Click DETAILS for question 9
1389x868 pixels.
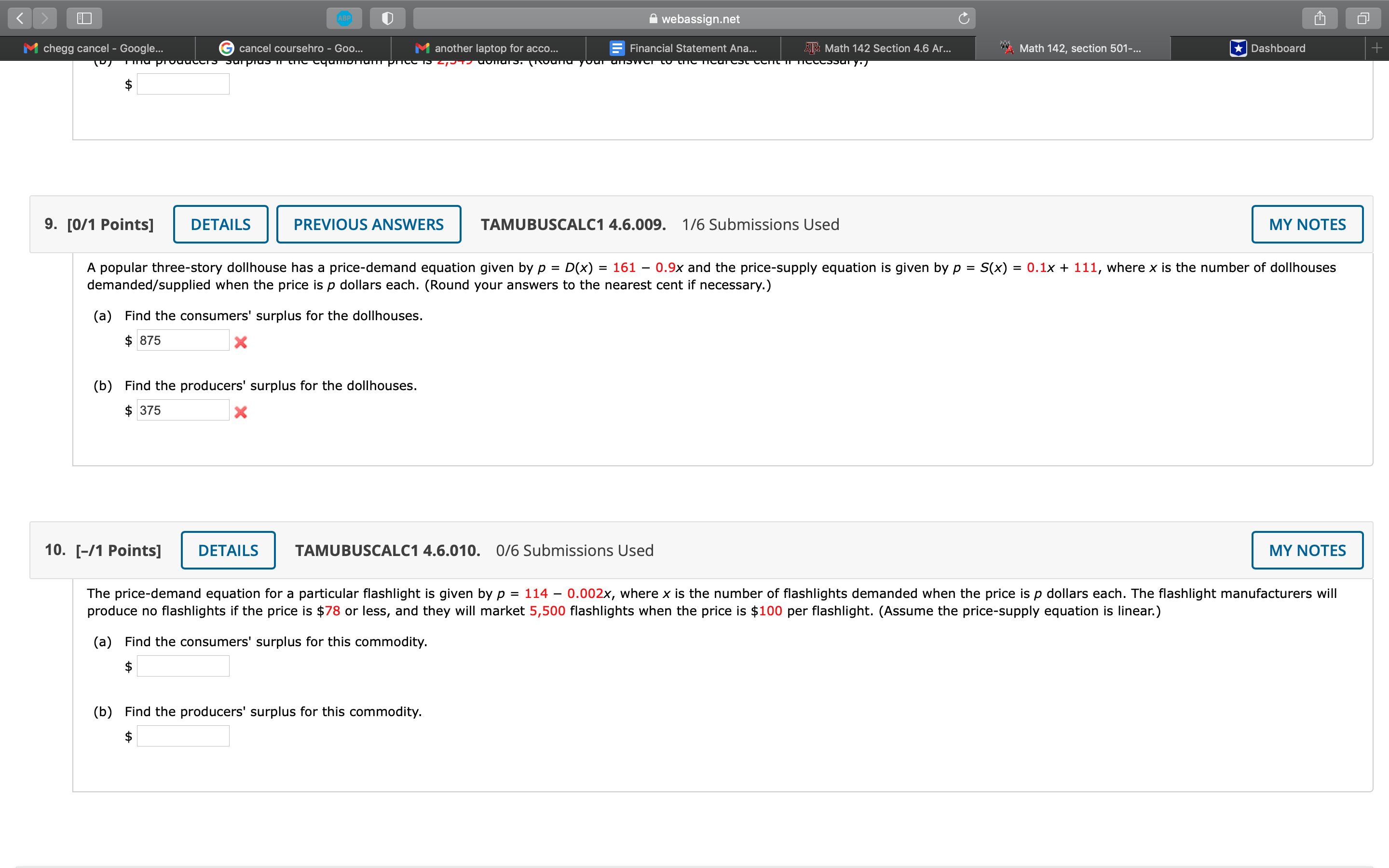220,224
